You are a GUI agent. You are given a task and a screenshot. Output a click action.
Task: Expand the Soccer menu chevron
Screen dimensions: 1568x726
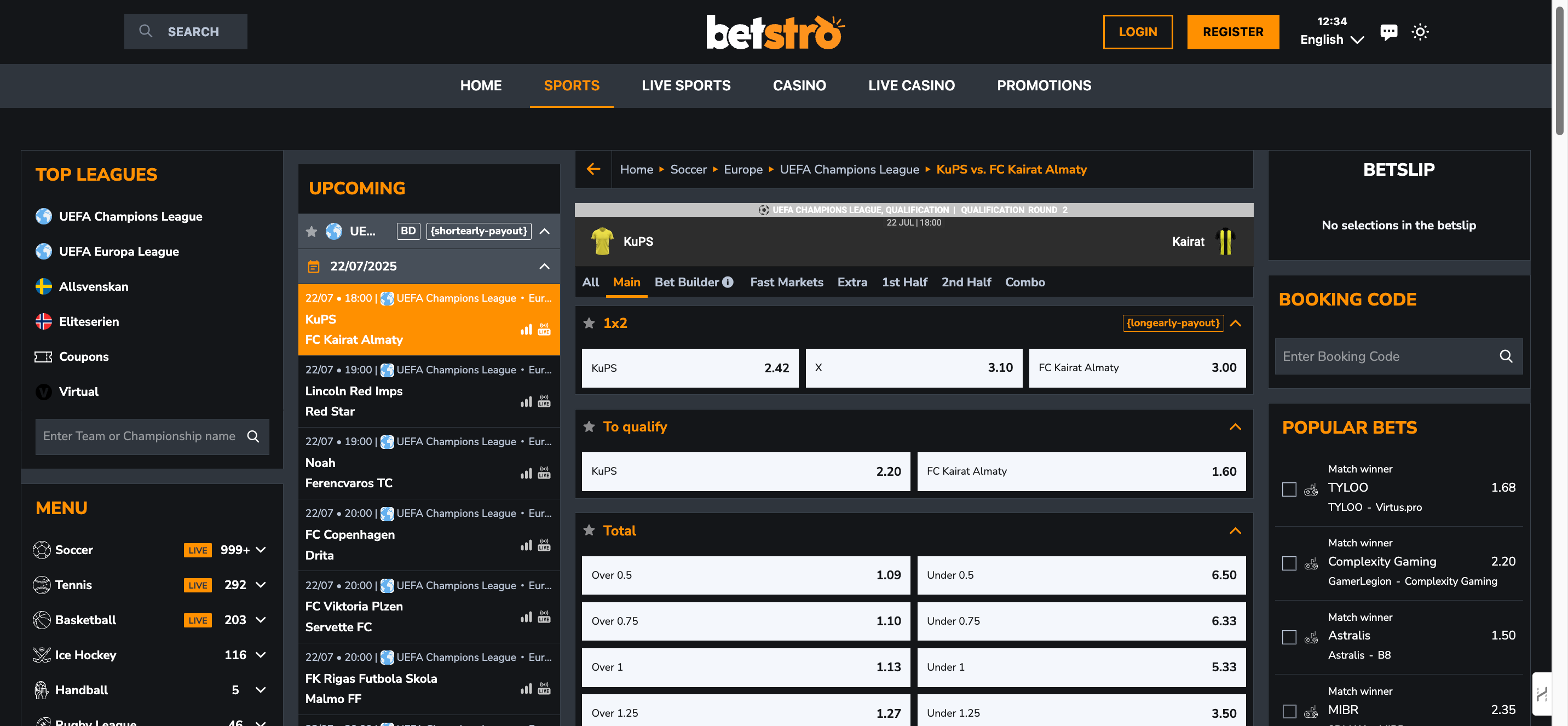click(261, 550)
